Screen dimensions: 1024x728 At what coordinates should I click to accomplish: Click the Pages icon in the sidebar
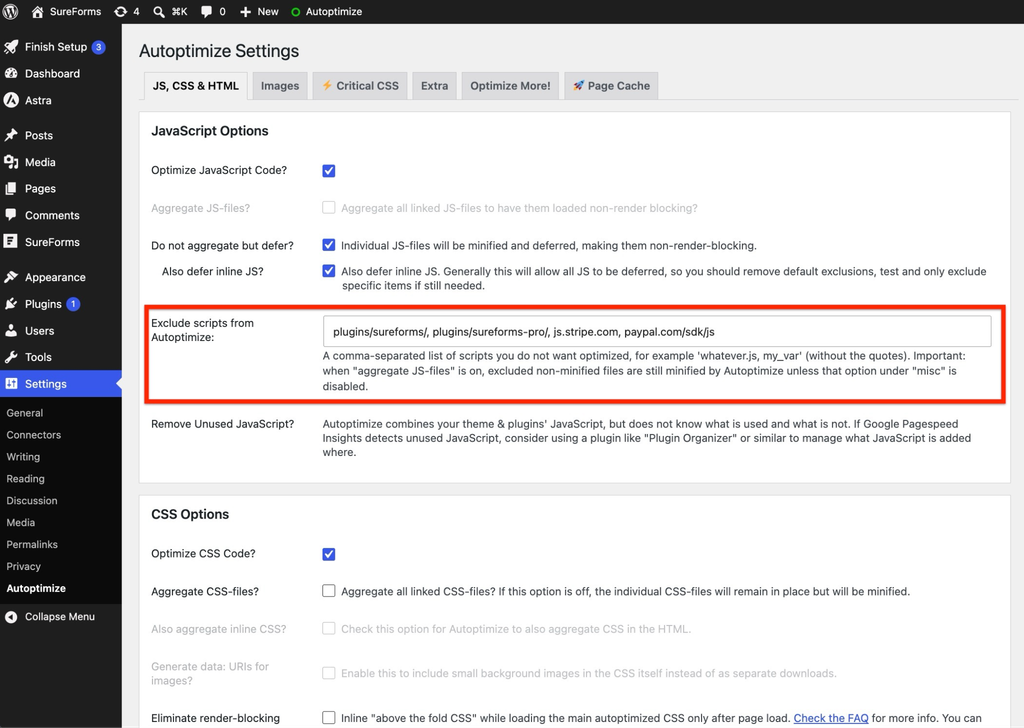click(x=11, y=189)
